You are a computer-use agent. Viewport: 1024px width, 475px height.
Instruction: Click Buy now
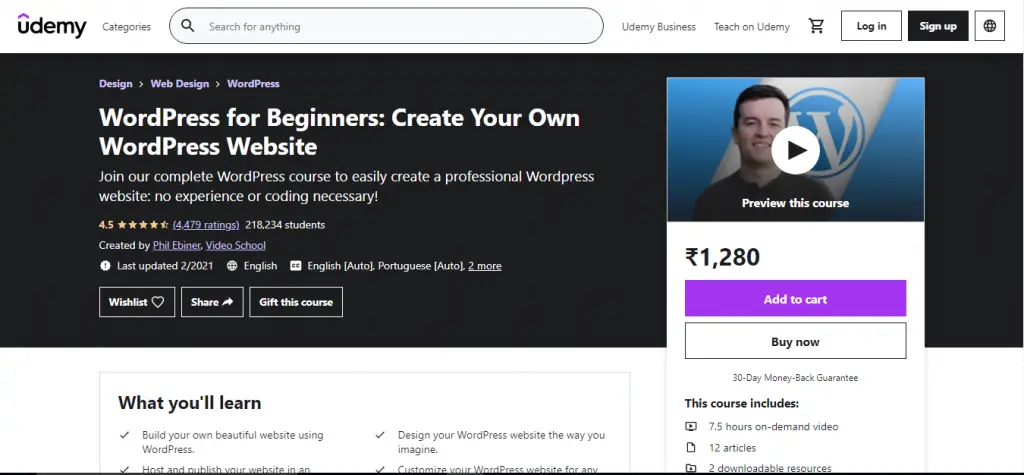coord(795,342)
